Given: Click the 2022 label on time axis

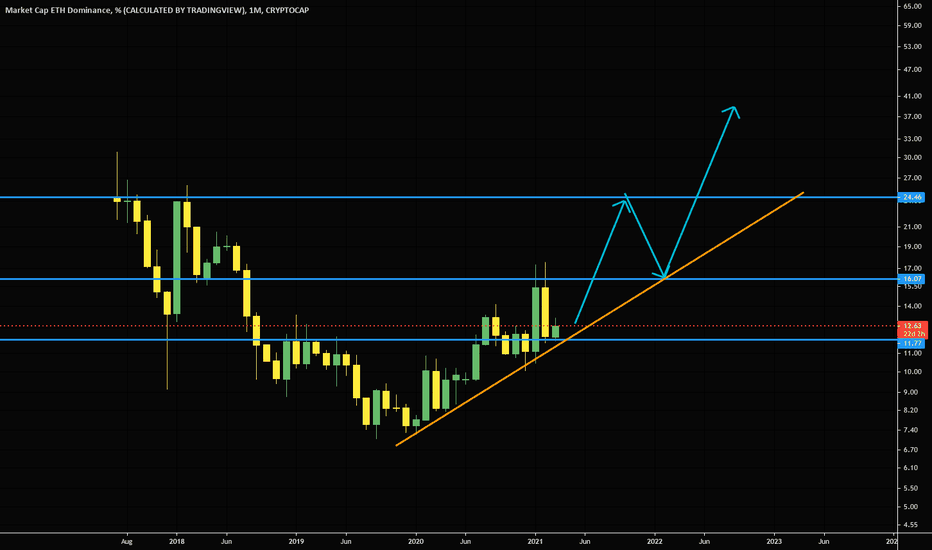Looking at the screenshot, I should click(655, 542).
